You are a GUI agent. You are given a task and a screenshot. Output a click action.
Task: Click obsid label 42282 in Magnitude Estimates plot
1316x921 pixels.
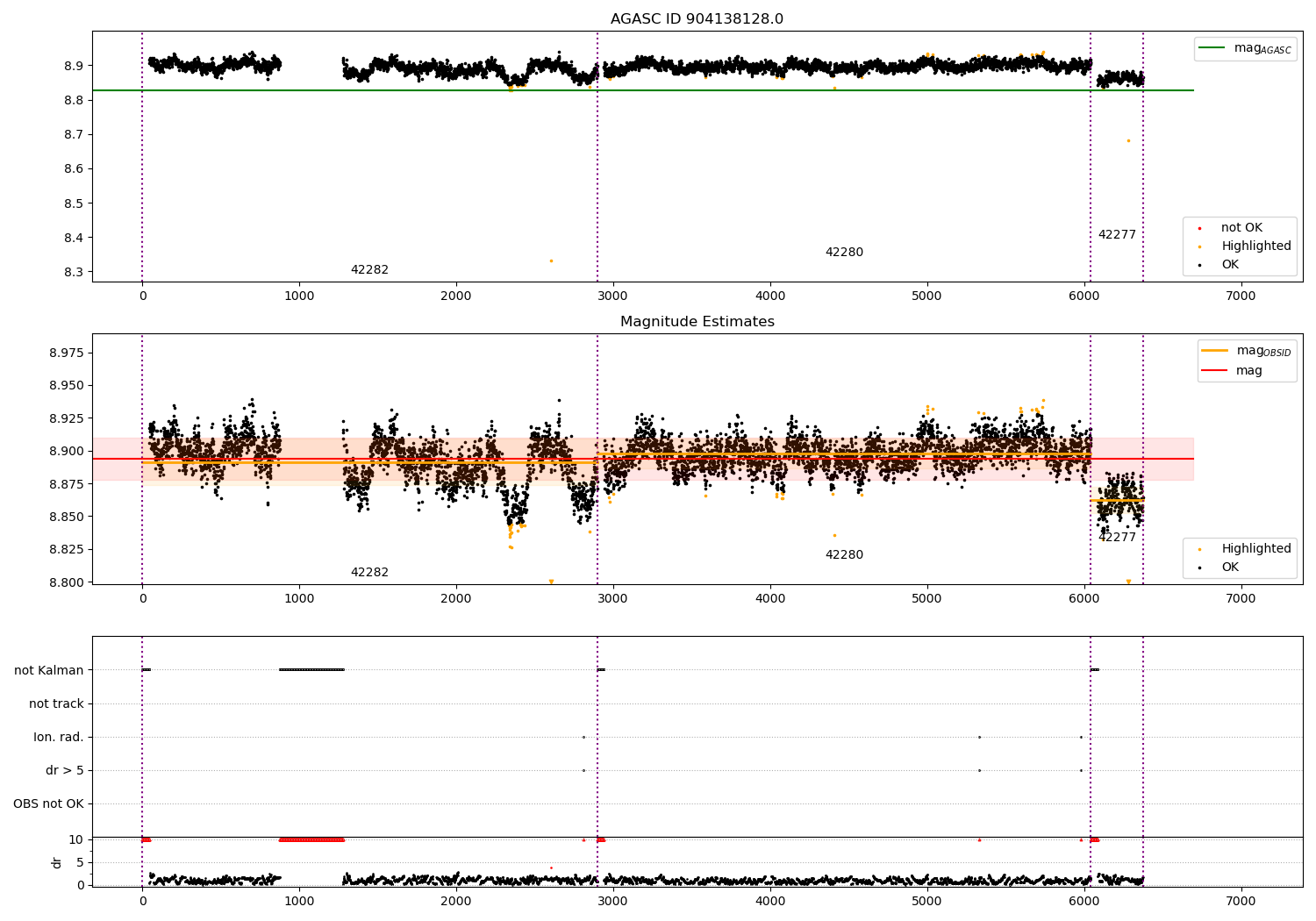tap(369, 573)
